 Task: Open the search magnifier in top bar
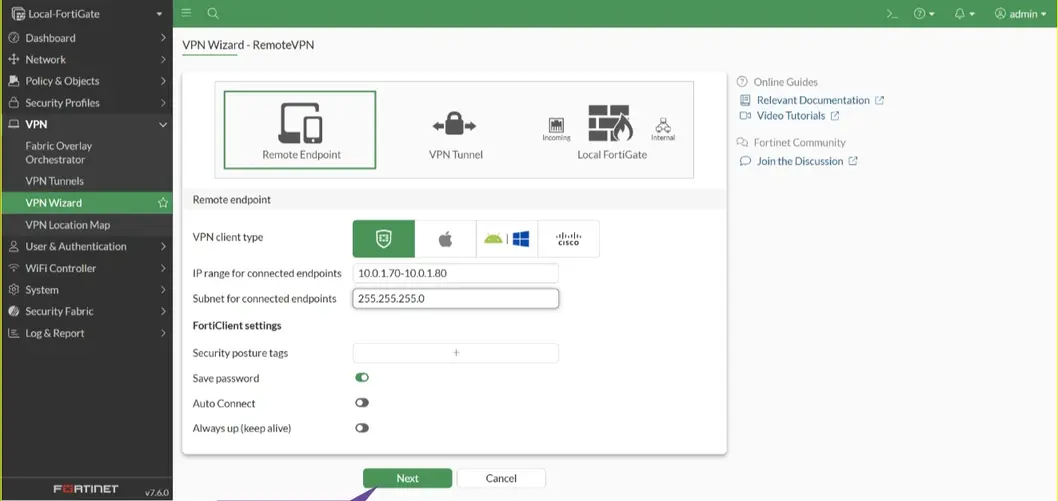(213, 13)
